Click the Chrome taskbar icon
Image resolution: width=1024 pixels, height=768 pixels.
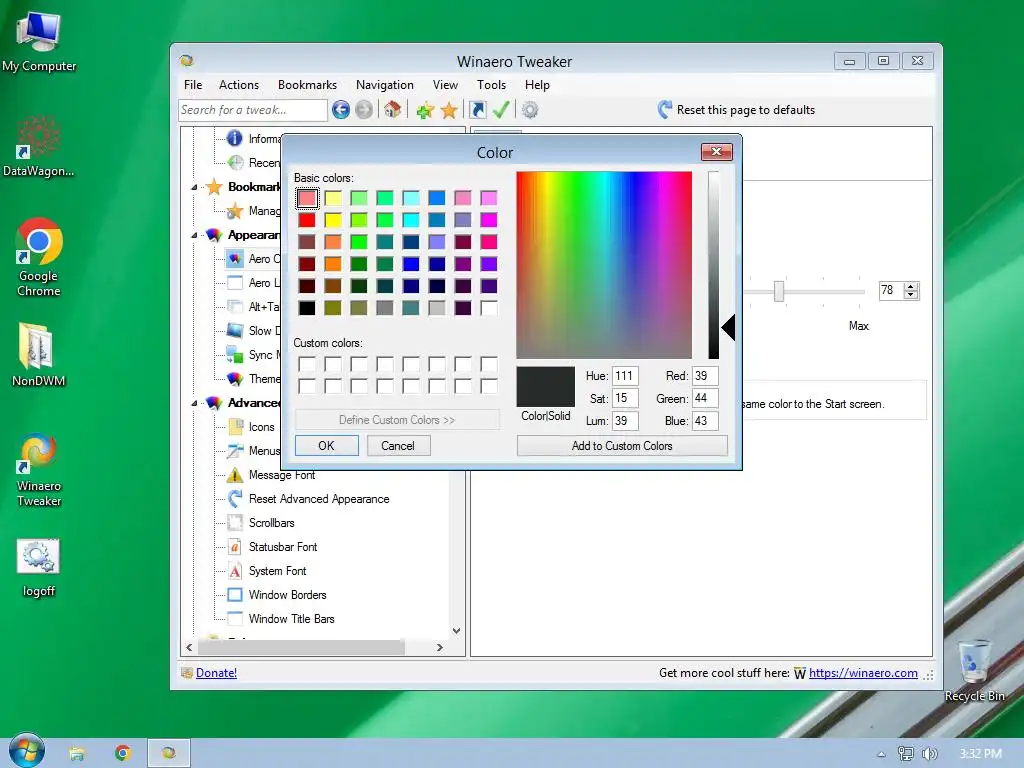(x=122, y=753)
